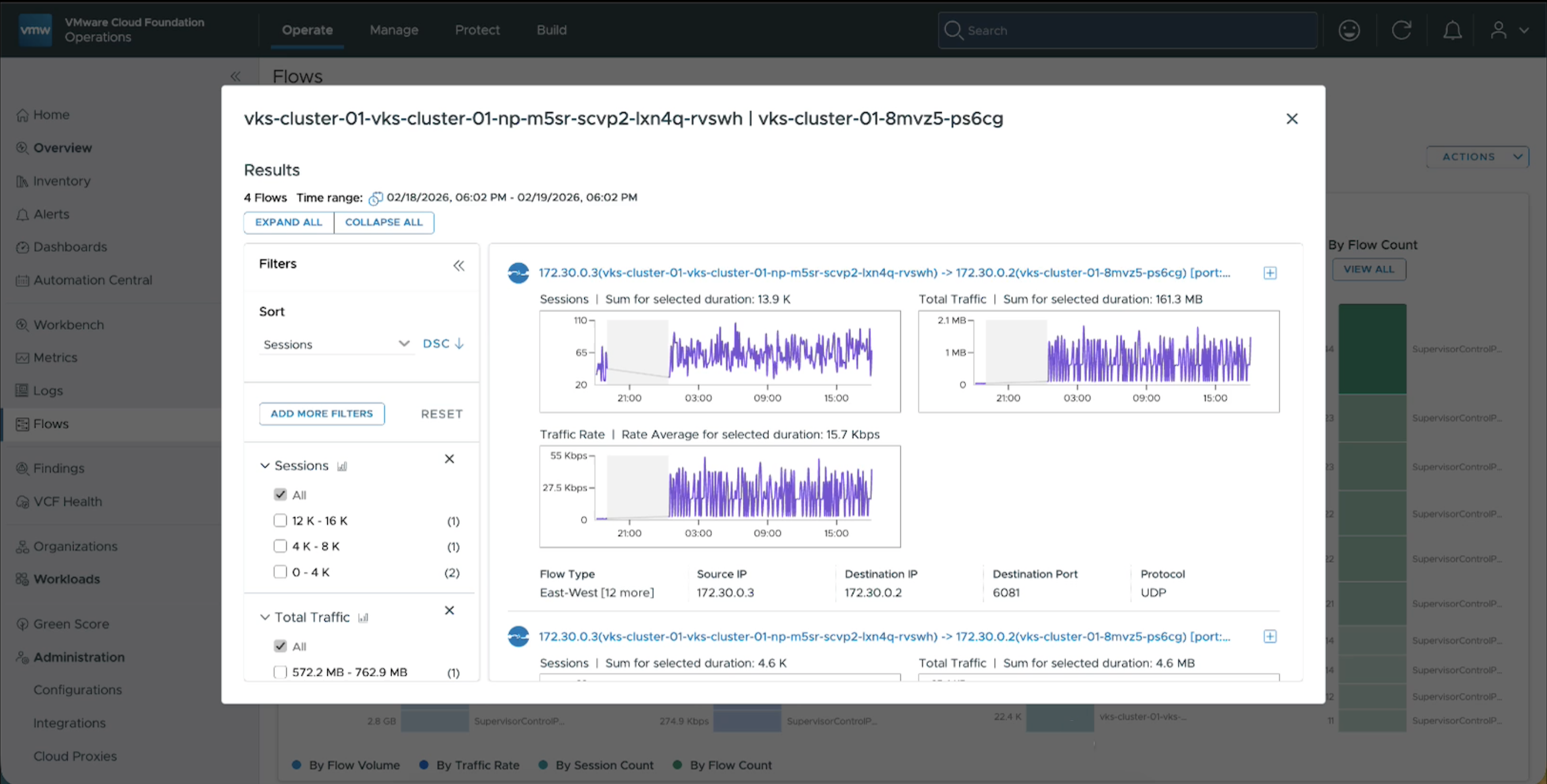Collapse the Total Traffic filter section

[x=264, y=617]
